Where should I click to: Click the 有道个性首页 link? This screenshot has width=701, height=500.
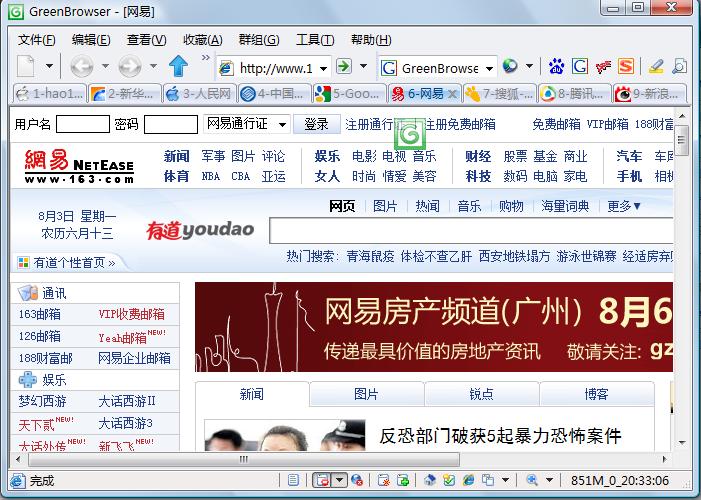pyautogui.click(x=69, y=263)
